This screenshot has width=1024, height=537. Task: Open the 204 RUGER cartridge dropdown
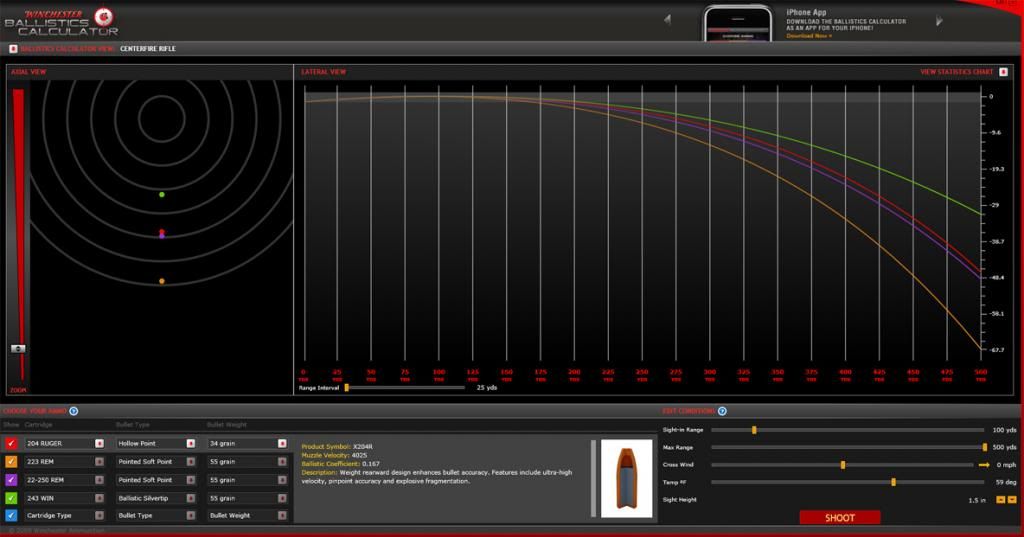(99, 443)
